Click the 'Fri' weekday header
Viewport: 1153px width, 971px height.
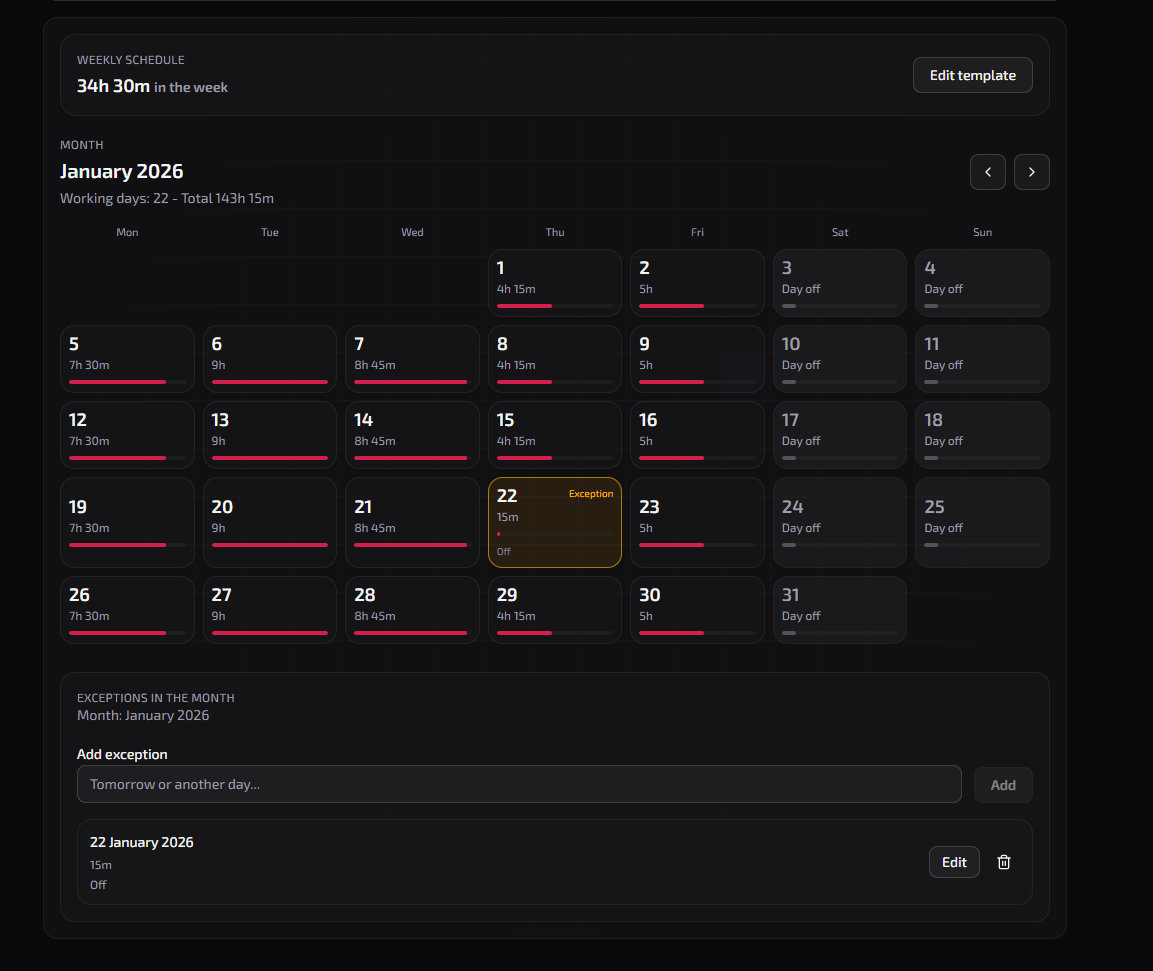click(x=697, y=232)
